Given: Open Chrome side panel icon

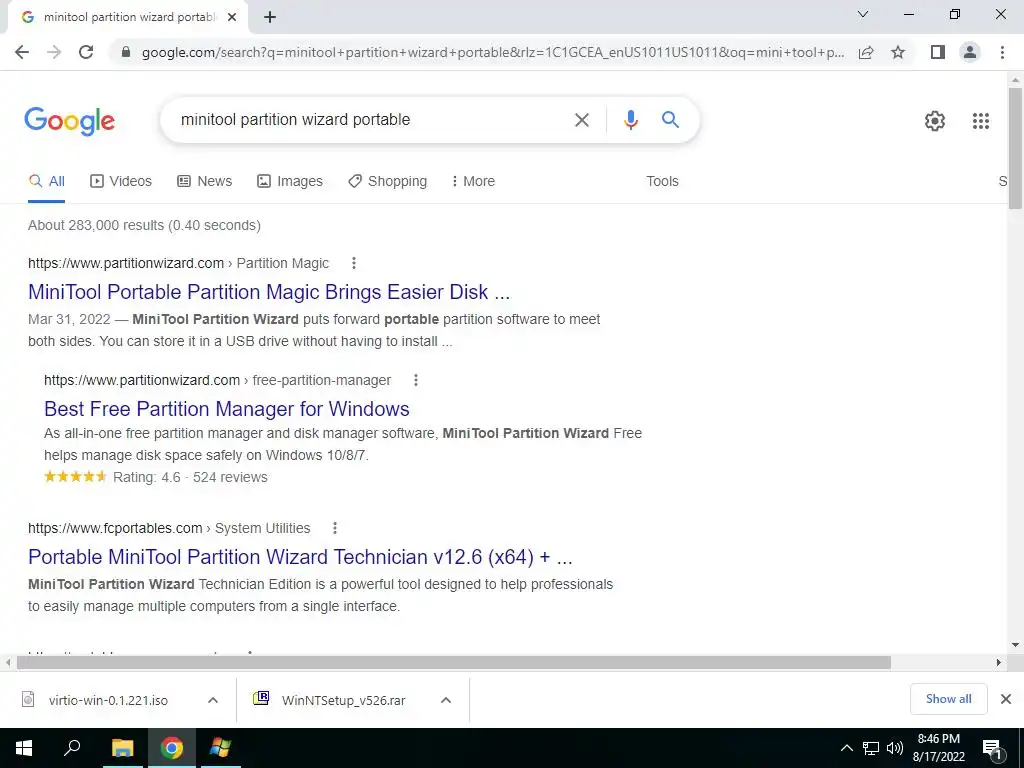Looking at the screenshot, I should point(938,52).
